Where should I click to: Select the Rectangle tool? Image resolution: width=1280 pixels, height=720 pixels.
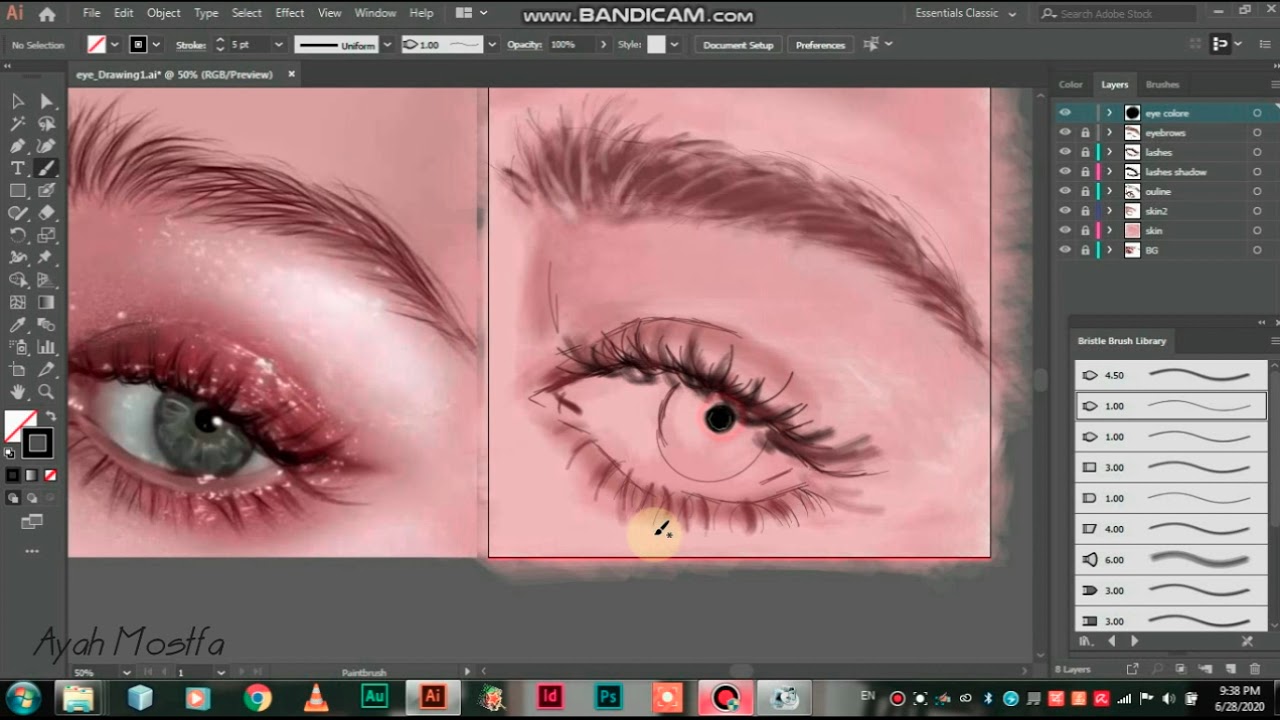[18, 190]
